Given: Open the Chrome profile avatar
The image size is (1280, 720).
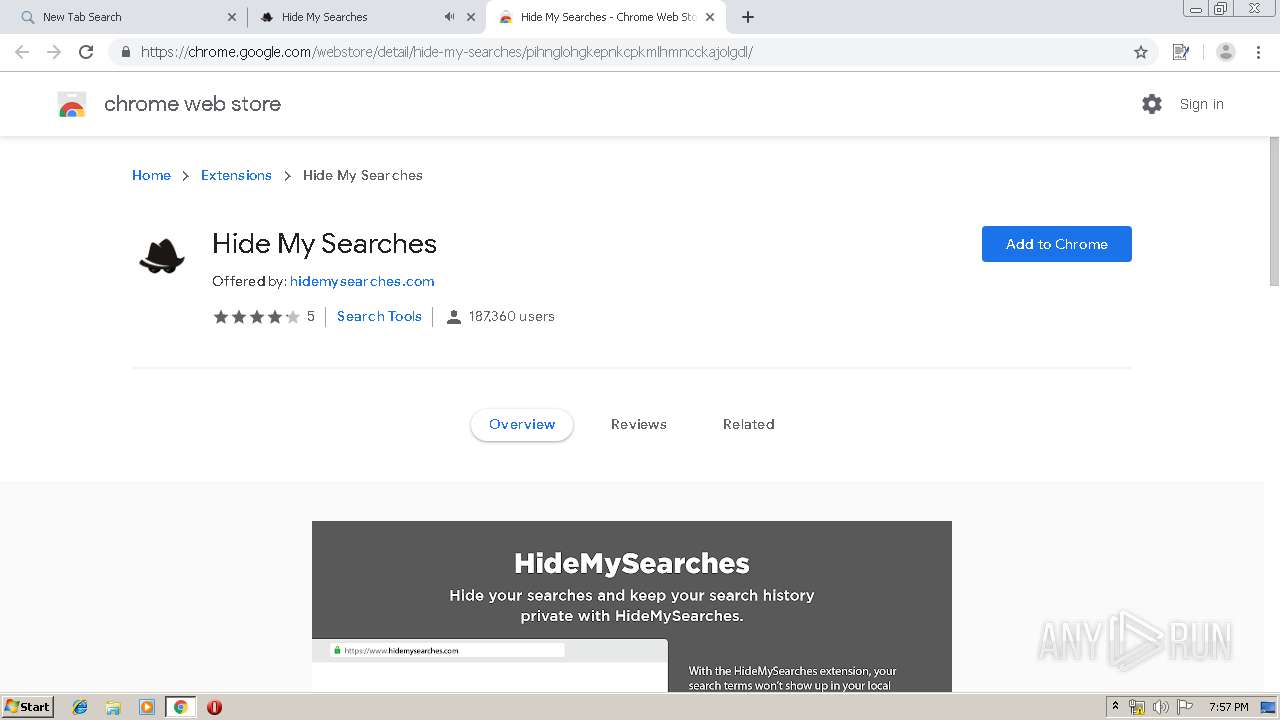Looking at the screenshot, I should (1226, 52).
